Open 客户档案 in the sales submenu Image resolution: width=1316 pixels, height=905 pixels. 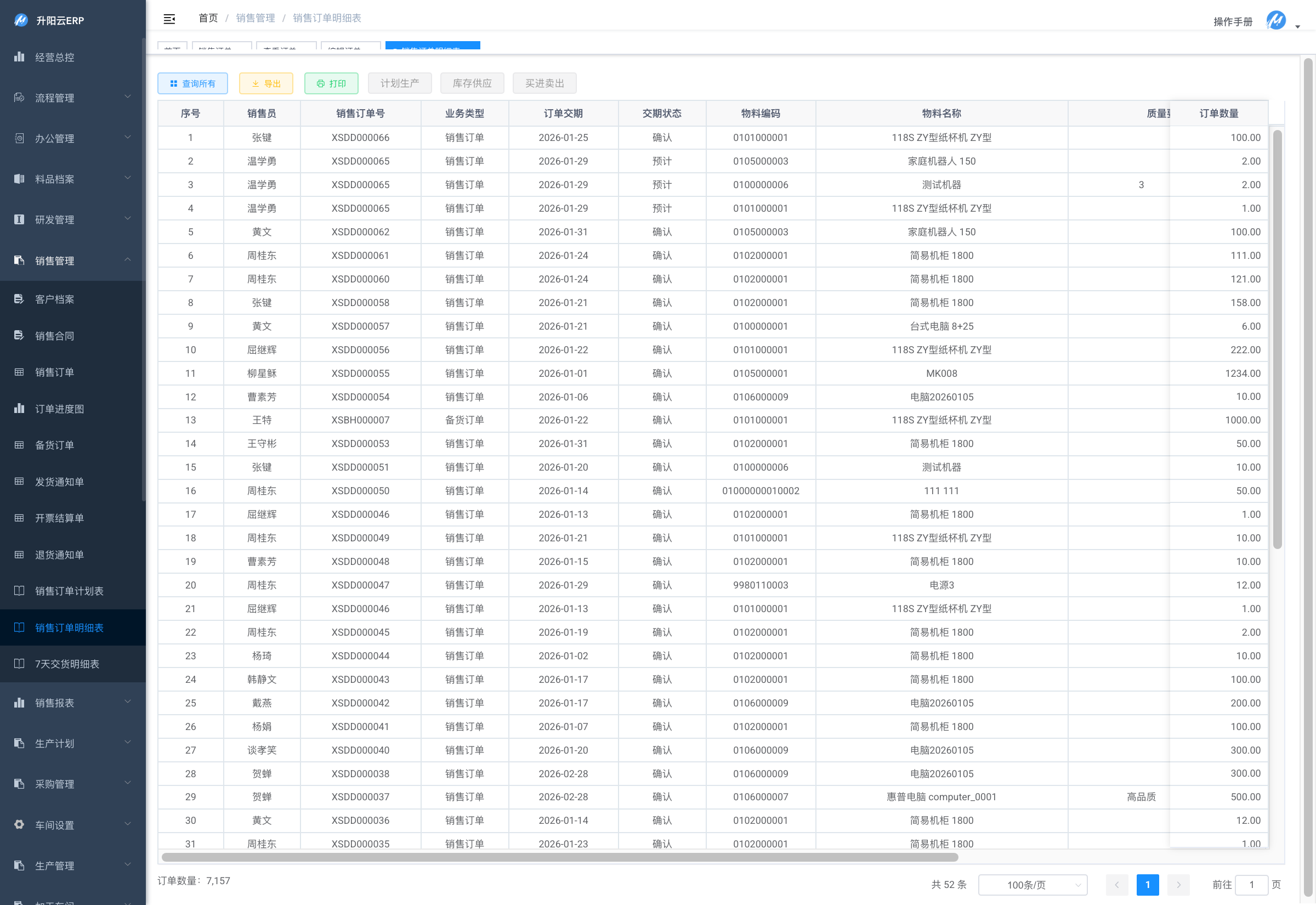click(x=54, y=299)
